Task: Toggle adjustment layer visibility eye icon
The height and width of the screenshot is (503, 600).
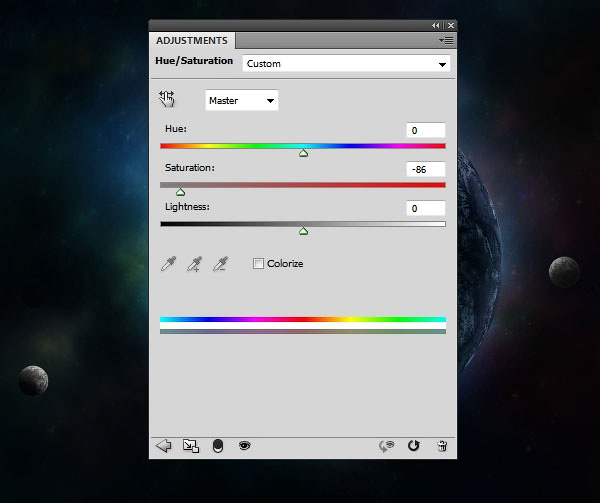Action: pos(245,445)
